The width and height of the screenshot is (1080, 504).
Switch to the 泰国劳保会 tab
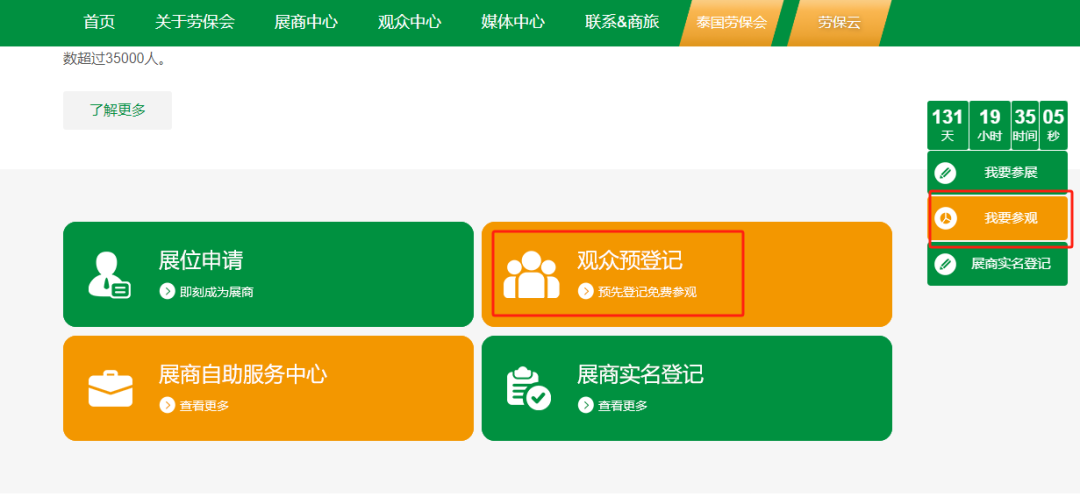[731, 23]
